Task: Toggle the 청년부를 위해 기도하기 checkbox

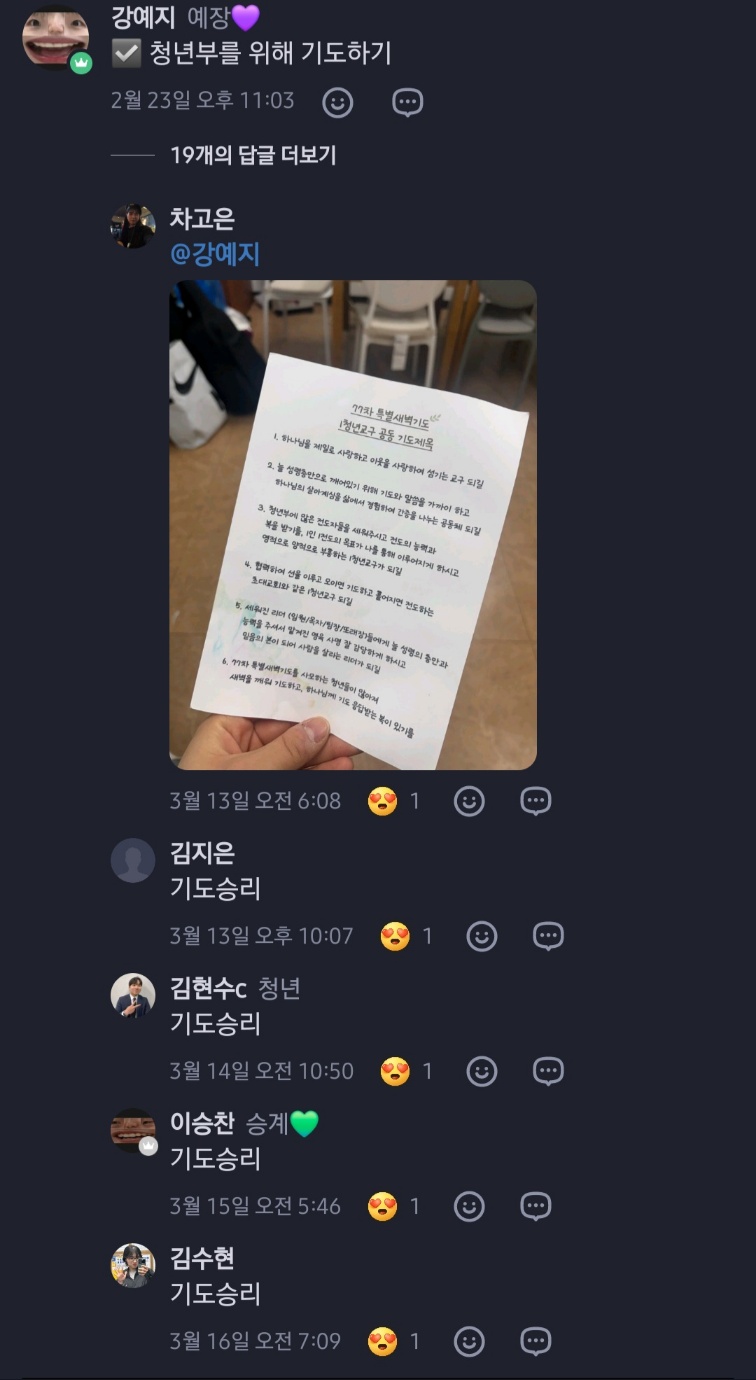Action: pyautogui.click(x=126, y=53)
